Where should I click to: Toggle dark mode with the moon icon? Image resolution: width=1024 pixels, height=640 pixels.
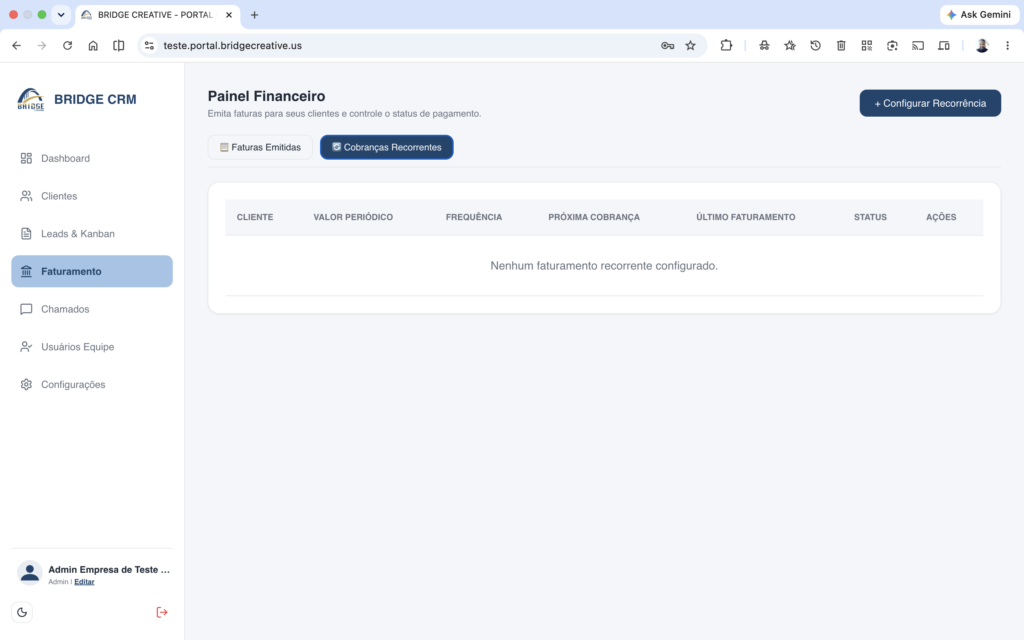[x=22, y=612]
